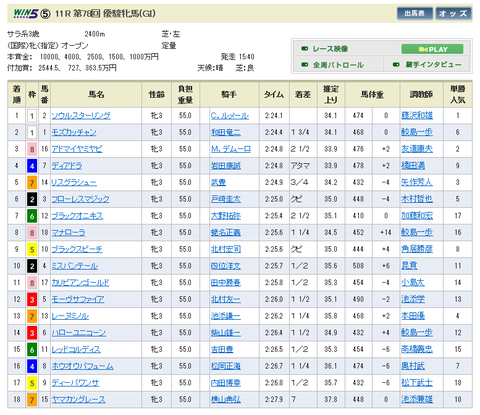Viewport: 480px width, 415px height.
Task: Open the 全周パトロール video link
Action: coord(338,65)
